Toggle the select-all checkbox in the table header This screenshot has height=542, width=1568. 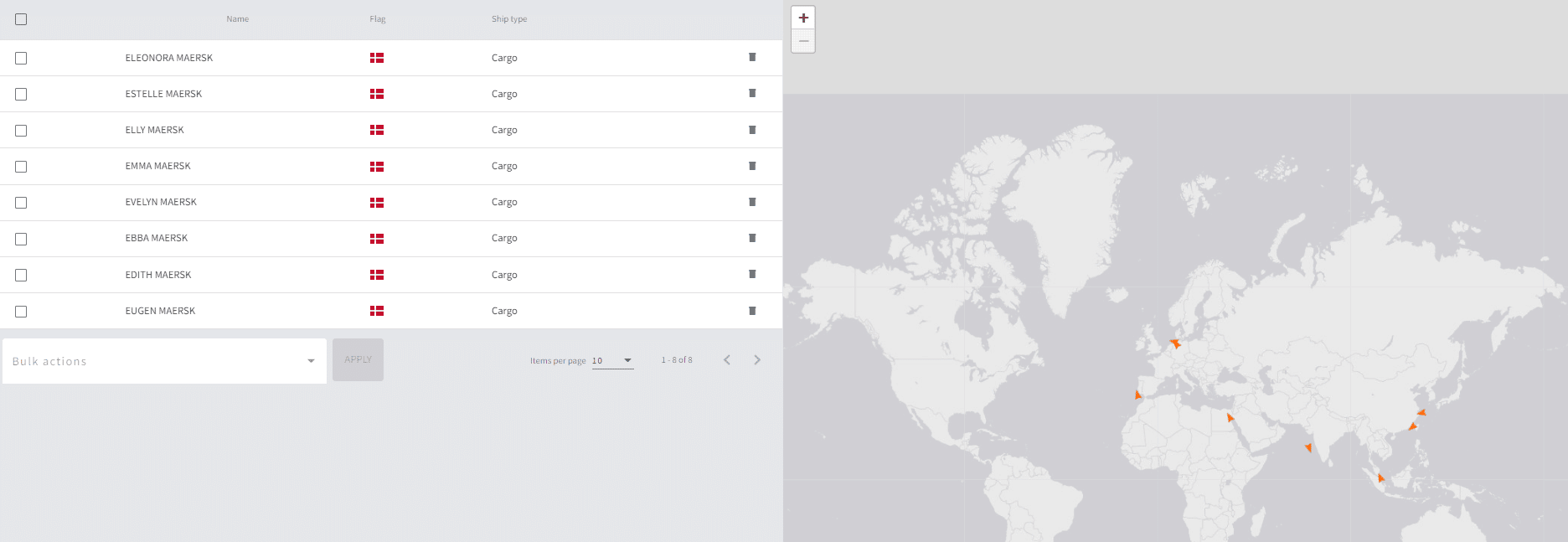click(x=21, y=19)
